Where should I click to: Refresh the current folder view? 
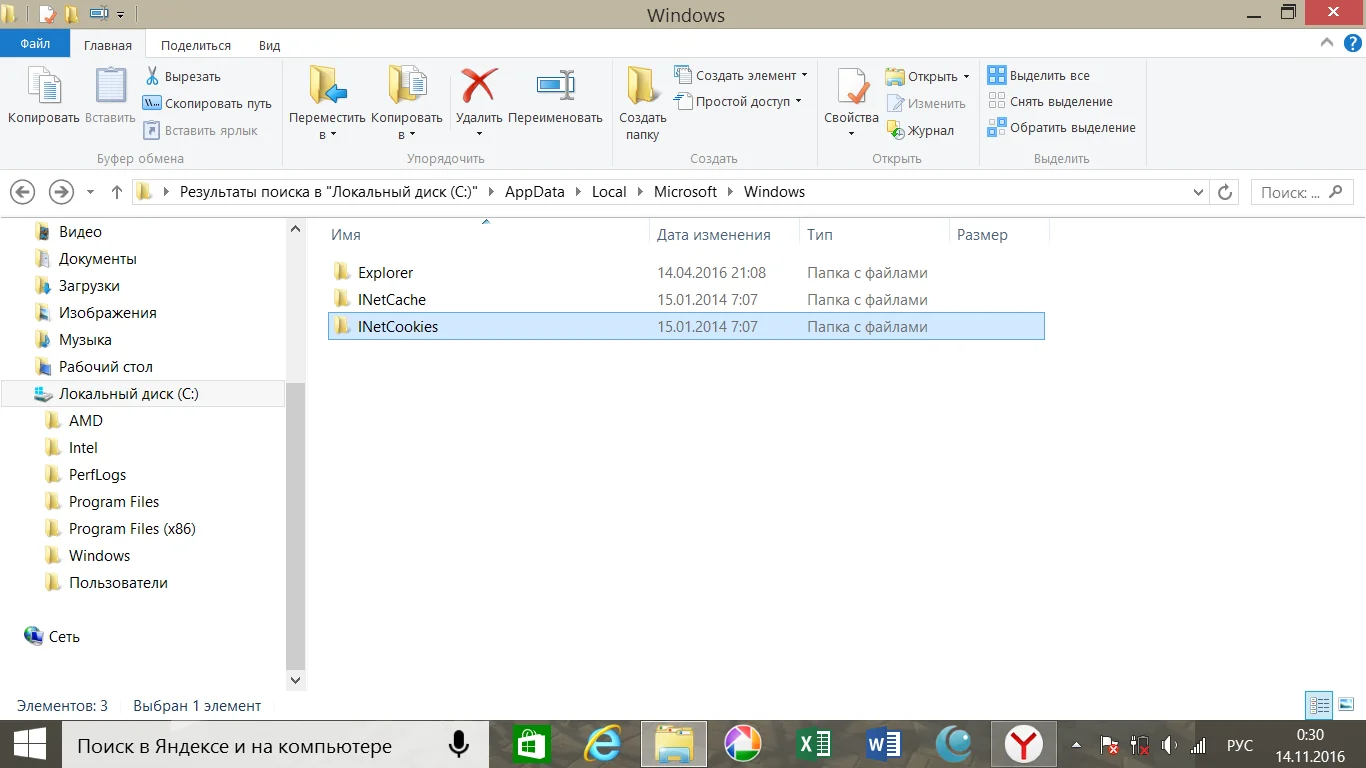pos(1225,192)
